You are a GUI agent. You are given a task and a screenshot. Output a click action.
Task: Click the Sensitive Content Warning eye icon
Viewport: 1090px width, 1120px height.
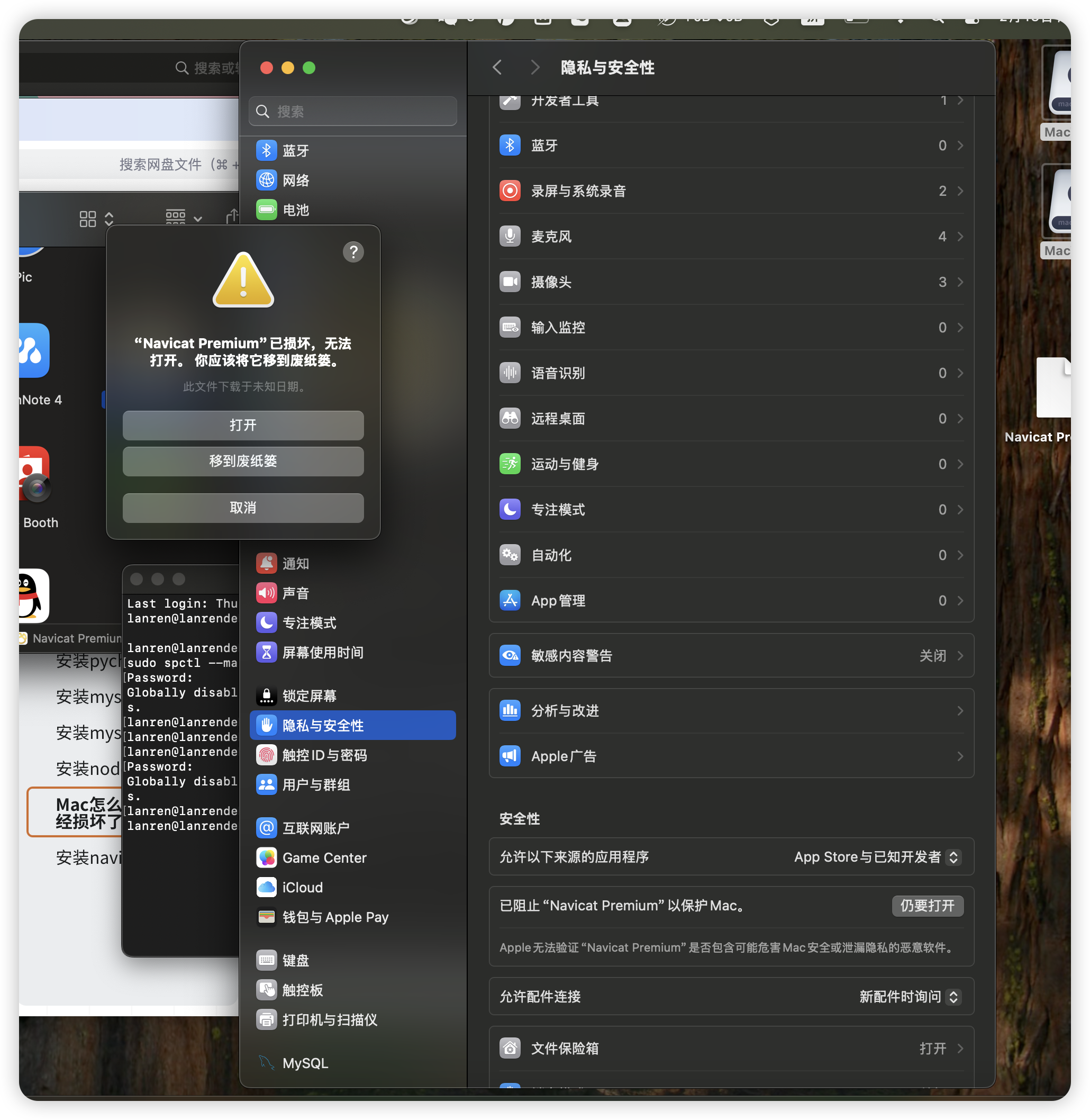(510, 656)
